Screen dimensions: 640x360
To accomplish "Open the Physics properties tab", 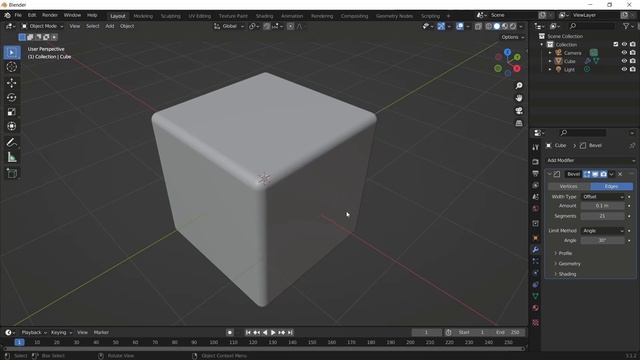I will tap(536, 273).
